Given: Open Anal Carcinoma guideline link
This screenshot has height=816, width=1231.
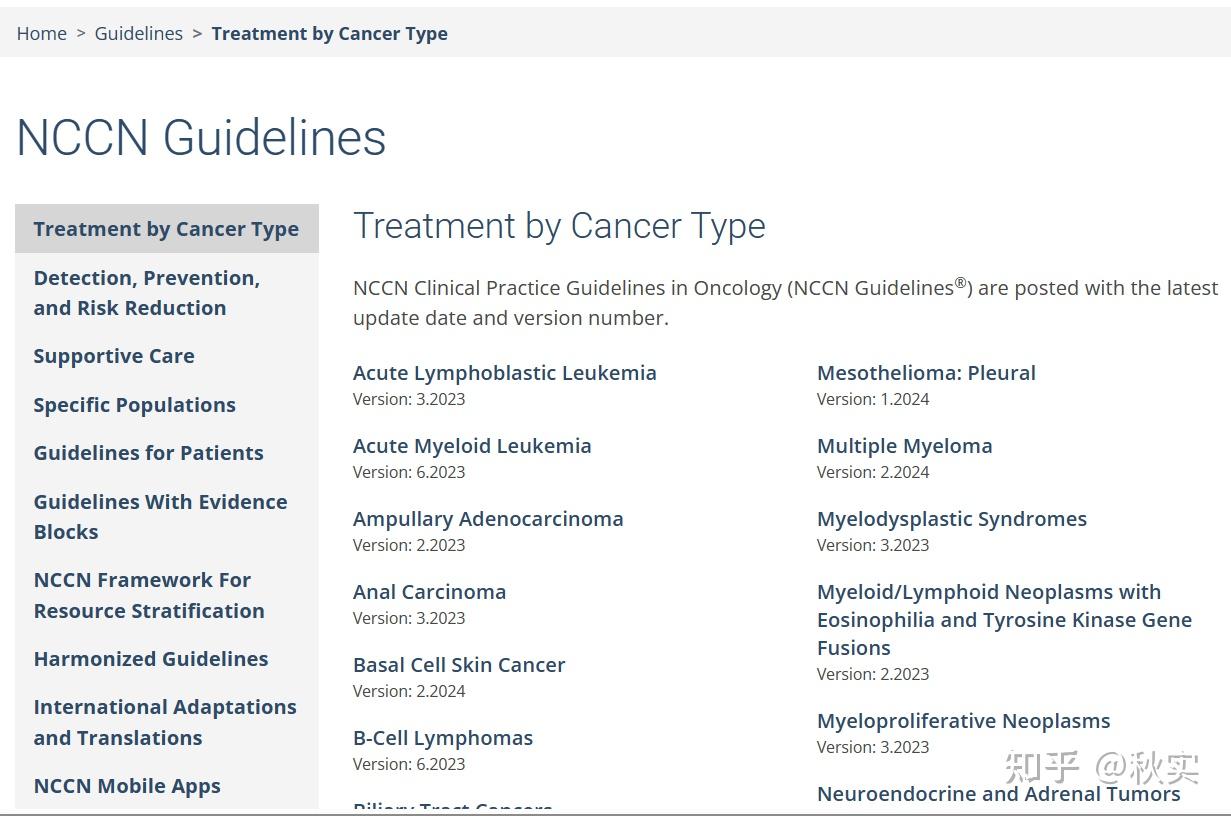Looking at the screenshot, I should 429,592.
